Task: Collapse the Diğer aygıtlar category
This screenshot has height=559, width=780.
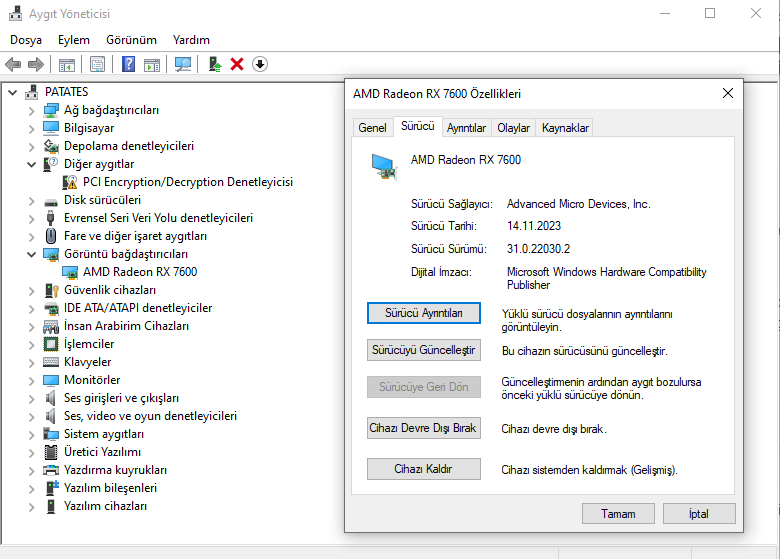Action: [x=32, y=165]
